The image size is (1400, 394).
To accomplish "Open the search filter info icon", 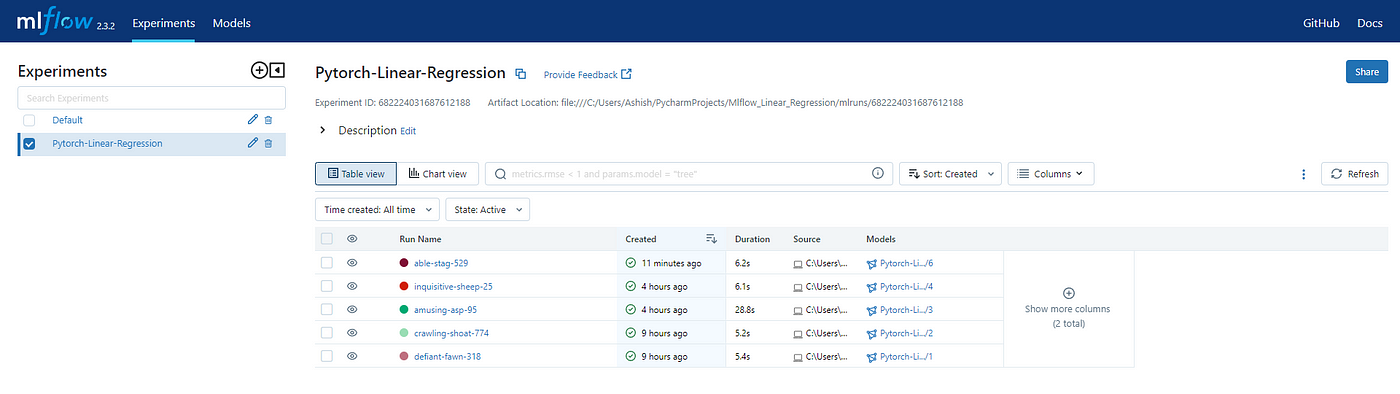I will (x=878, y=173).
